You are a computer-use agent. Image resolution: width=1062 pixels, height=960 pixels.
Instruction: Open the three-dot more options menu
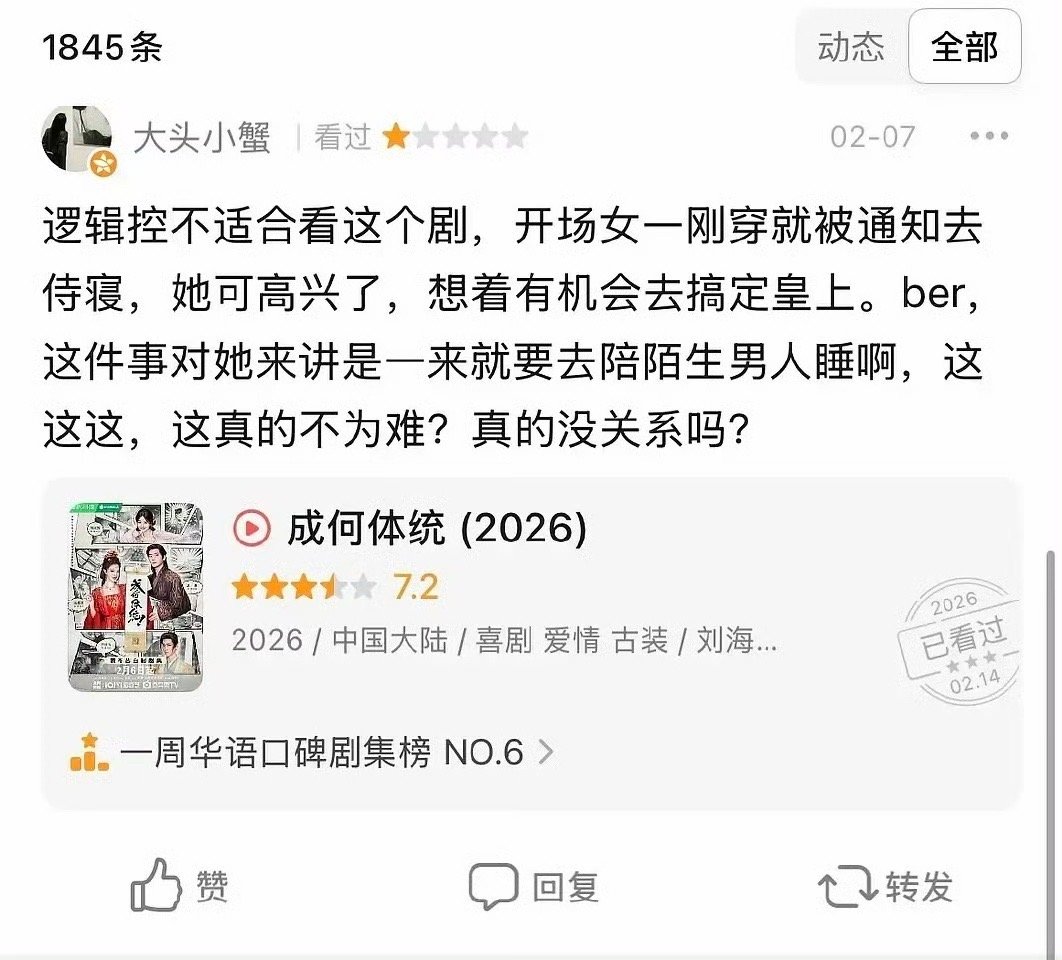pos(989,136)
